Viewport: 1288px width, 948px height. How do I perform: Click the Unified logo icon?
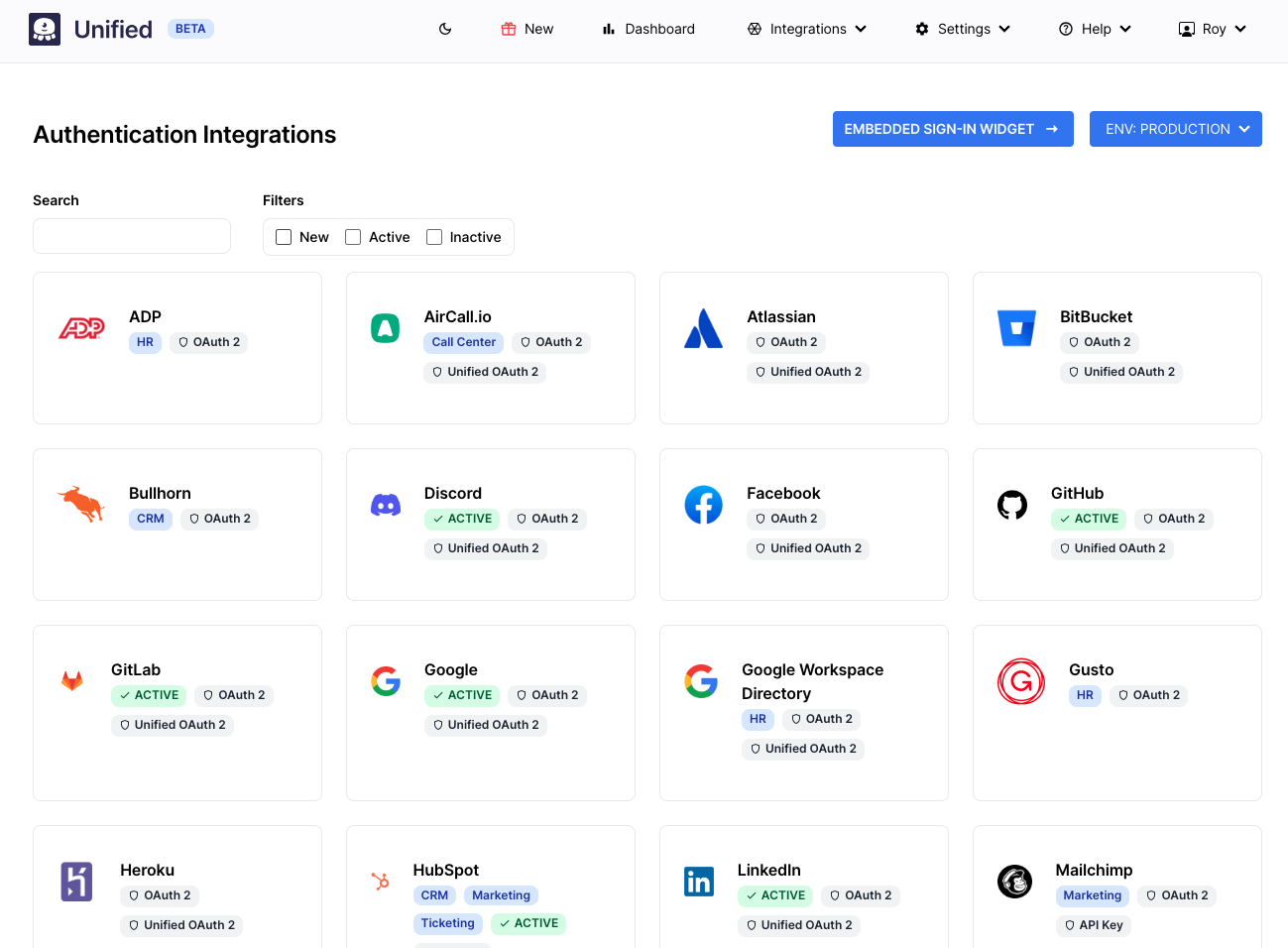pyautogui.click(x=45, y=30)
